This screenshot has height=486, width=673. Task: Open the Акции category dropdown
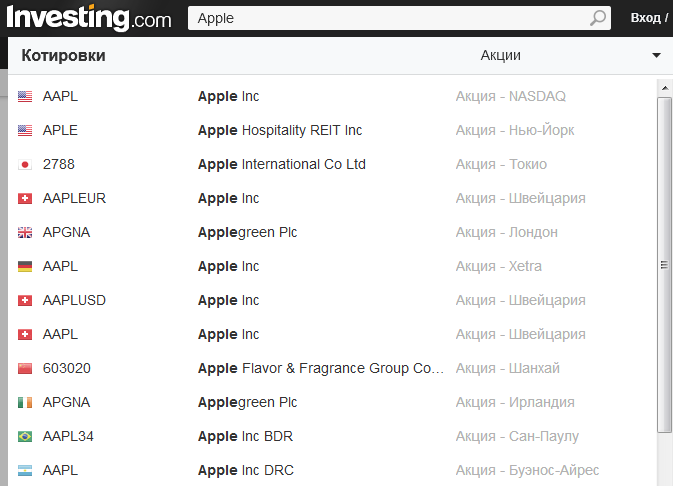click(x=500, y=56)
